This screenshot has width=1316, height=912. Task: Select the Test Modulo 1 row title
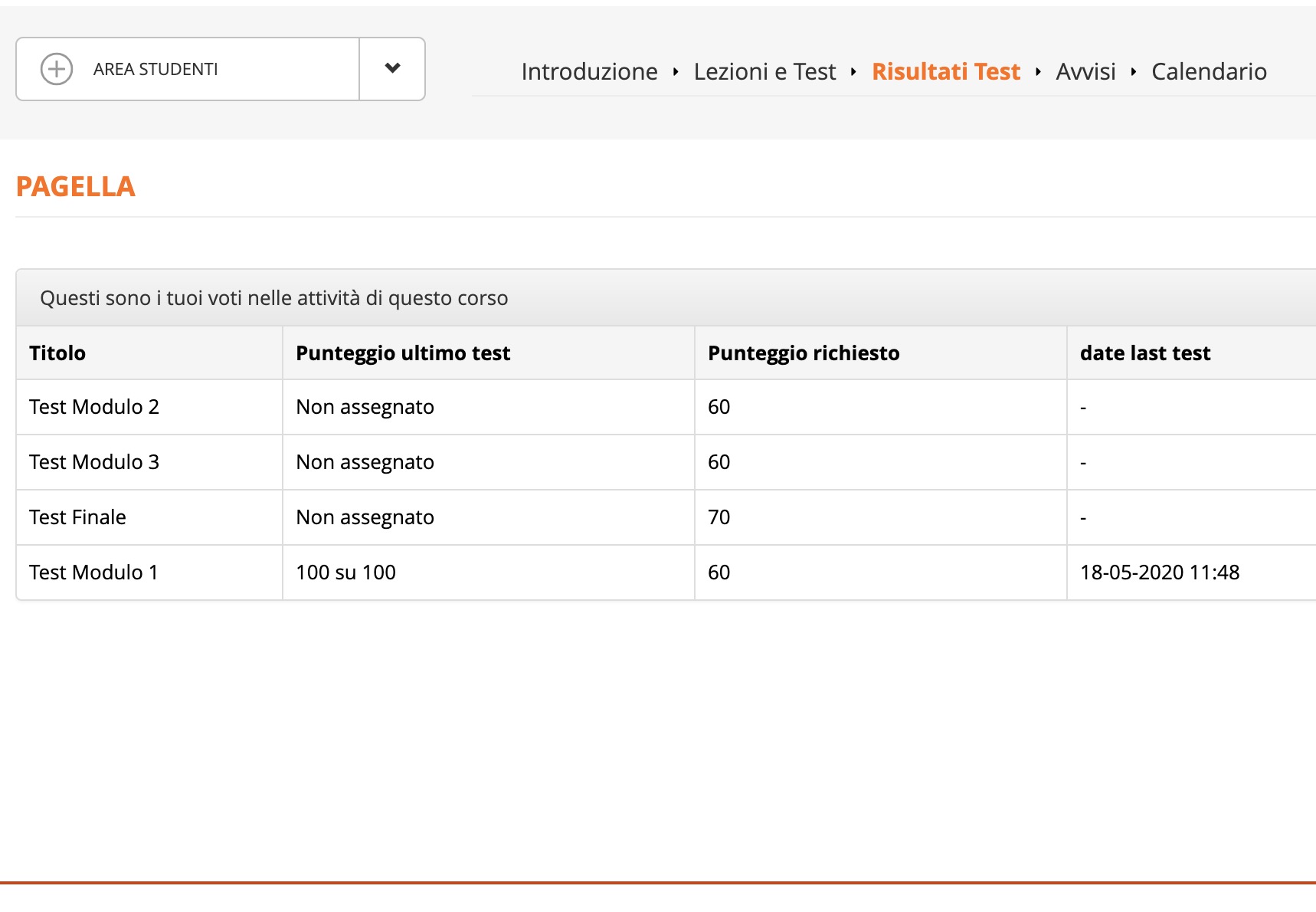[93, 572]
